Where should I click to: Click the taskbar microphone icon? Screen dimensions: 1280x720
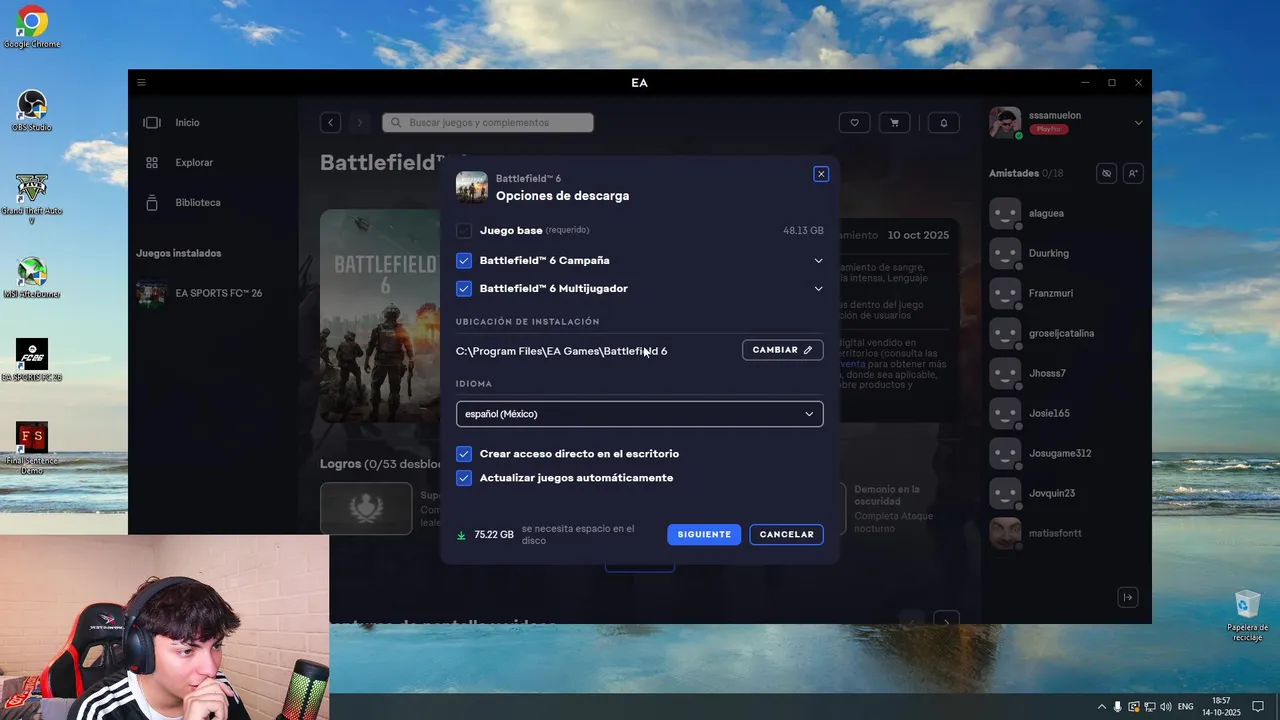pos(1118,707)
